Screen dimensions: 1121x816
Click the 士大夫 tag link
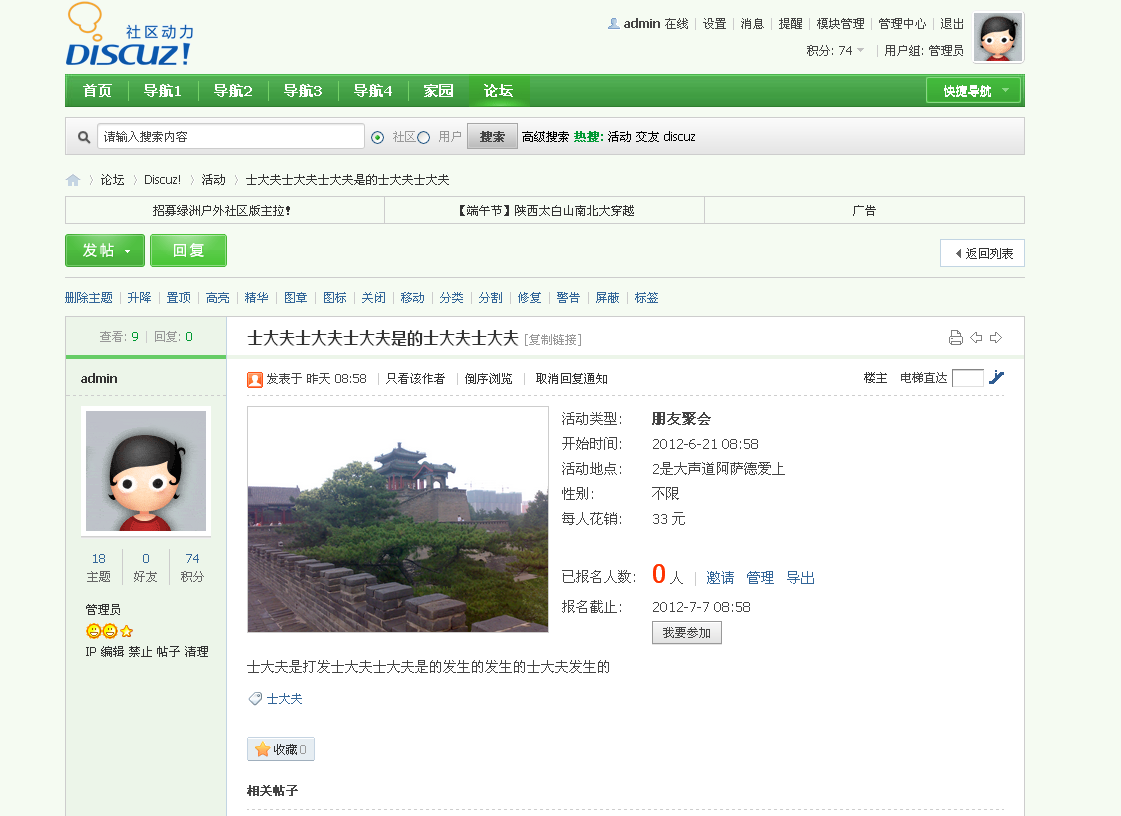click(x=285, y=699)
